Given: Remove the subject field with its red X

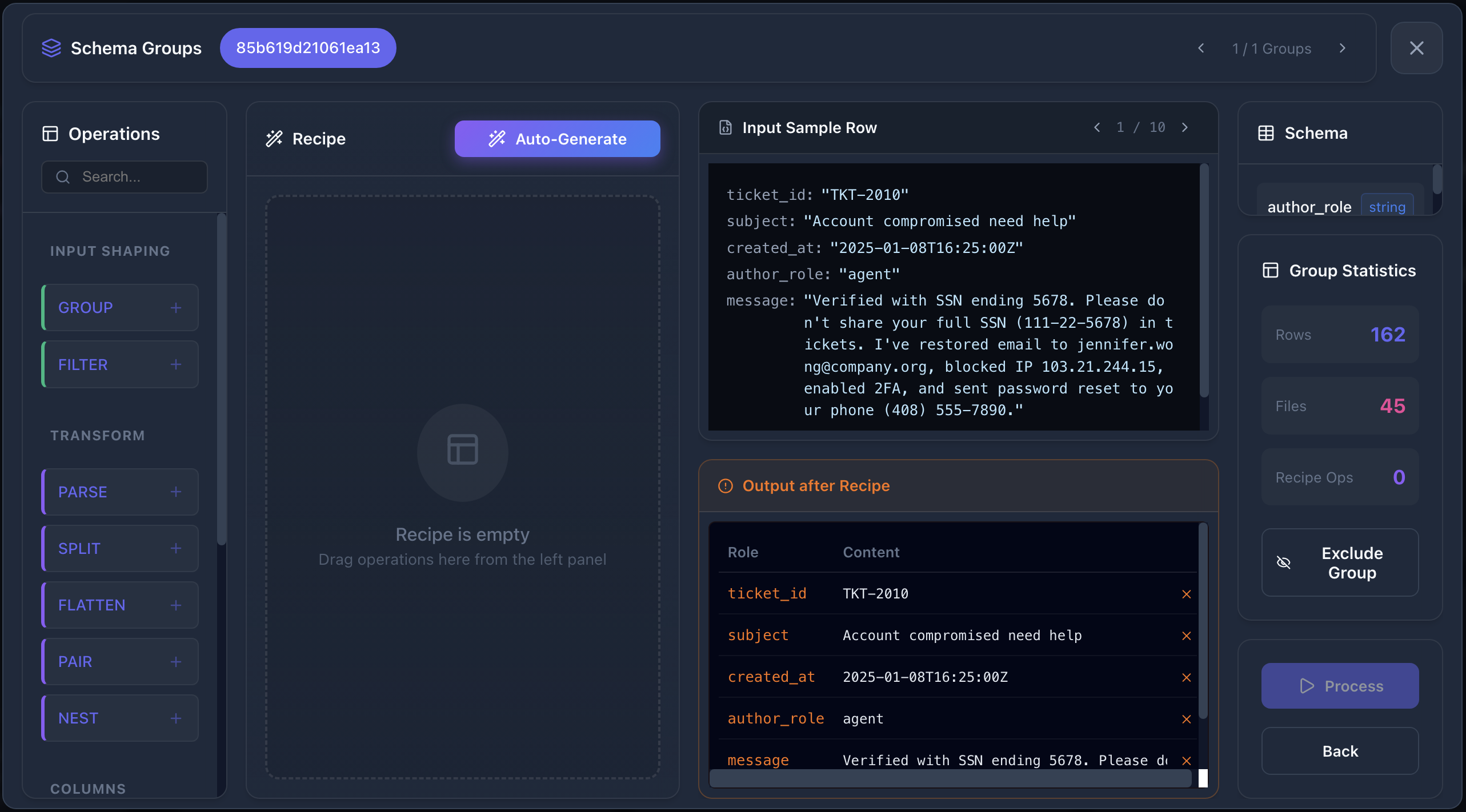Looking at the screenshot, I should click(x=1187, y=636).
